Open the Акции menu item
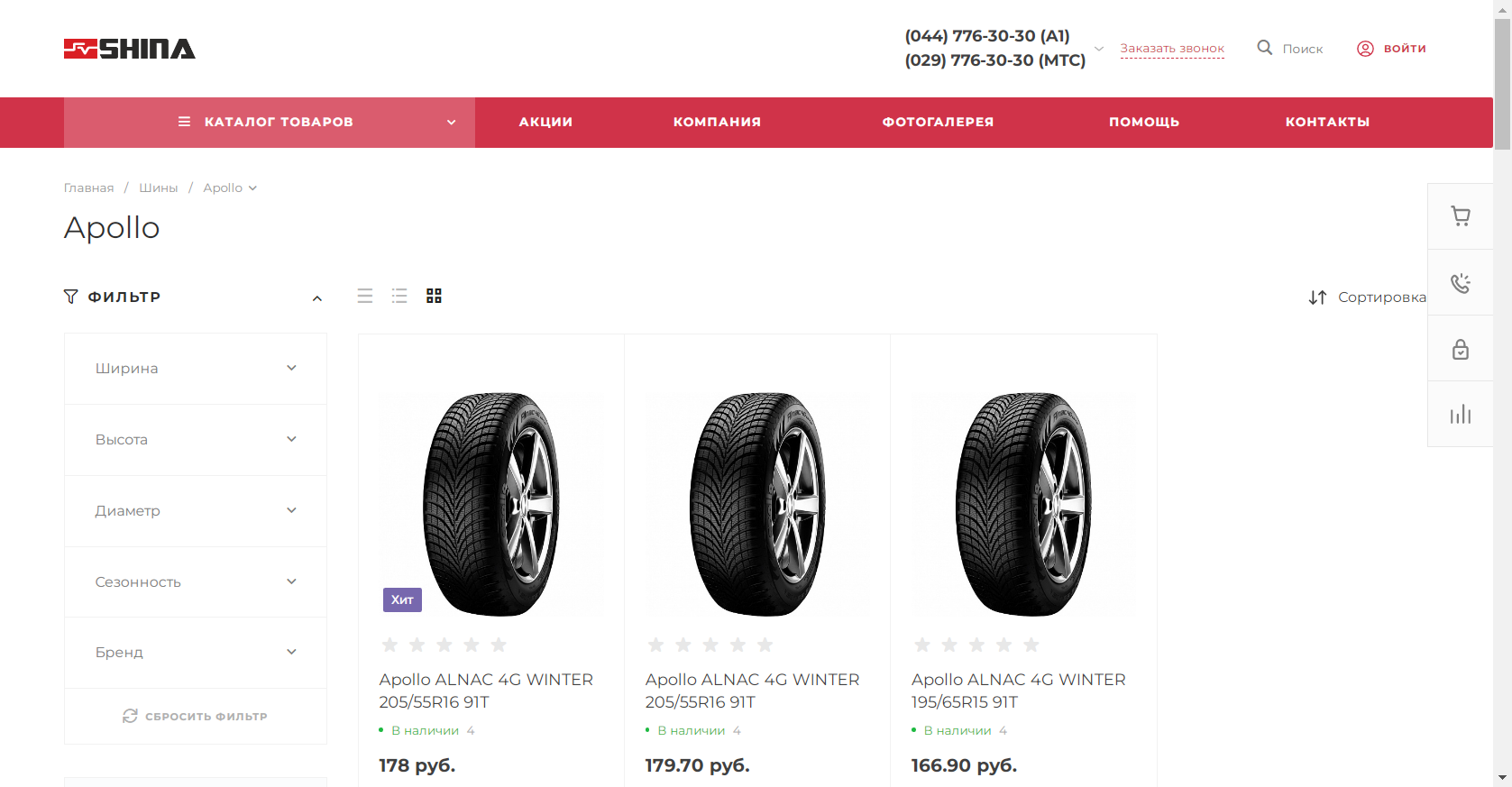Viewport: 1512px width, 787px height. (545, 122)
